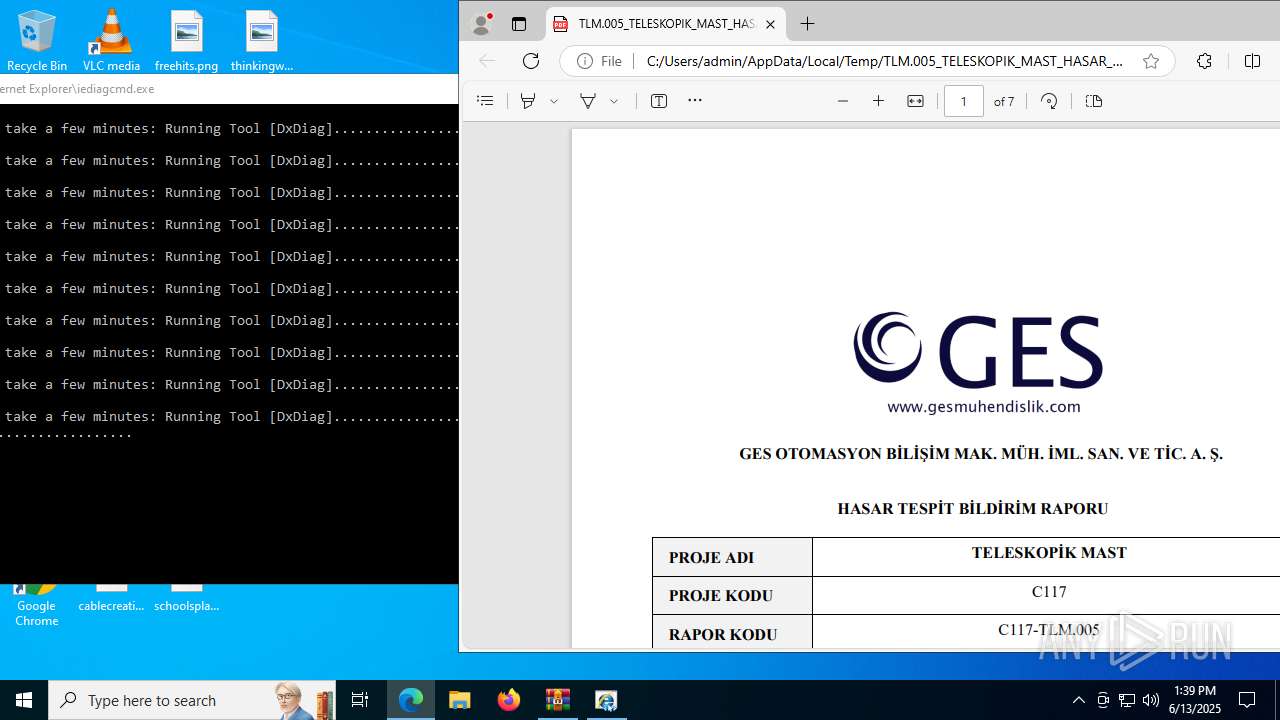The width and height of the screenshot is (1280, 720).
Task: Zoom in the PDF document
Action: (x=878, y=101)
